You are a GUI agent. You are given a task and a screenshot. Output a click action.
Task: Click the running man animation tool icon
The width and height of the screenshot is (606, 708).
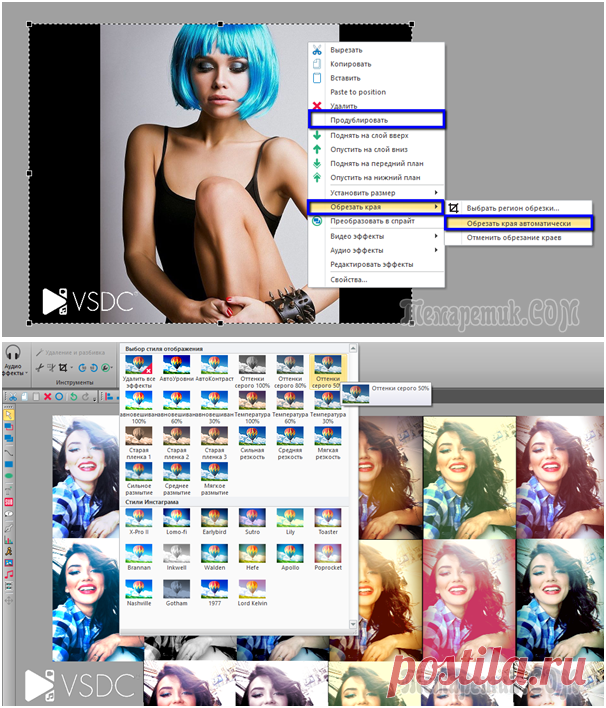coord(9,551)
